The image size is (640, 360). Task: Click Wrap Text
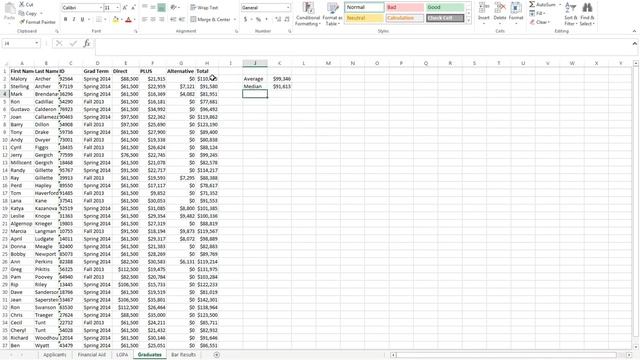coord(204,7)
